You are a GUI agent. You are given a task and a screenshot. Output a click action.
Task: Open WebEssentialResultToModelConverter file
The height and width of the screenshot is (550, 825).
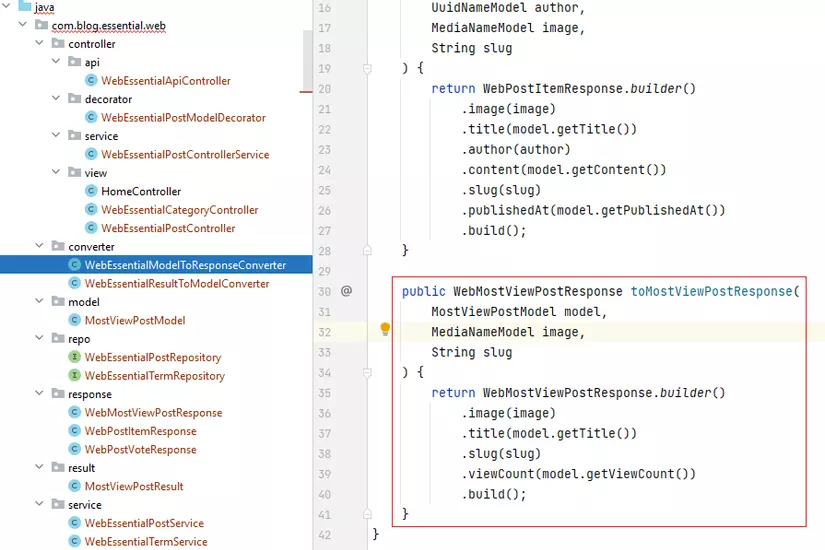[176, 283]
